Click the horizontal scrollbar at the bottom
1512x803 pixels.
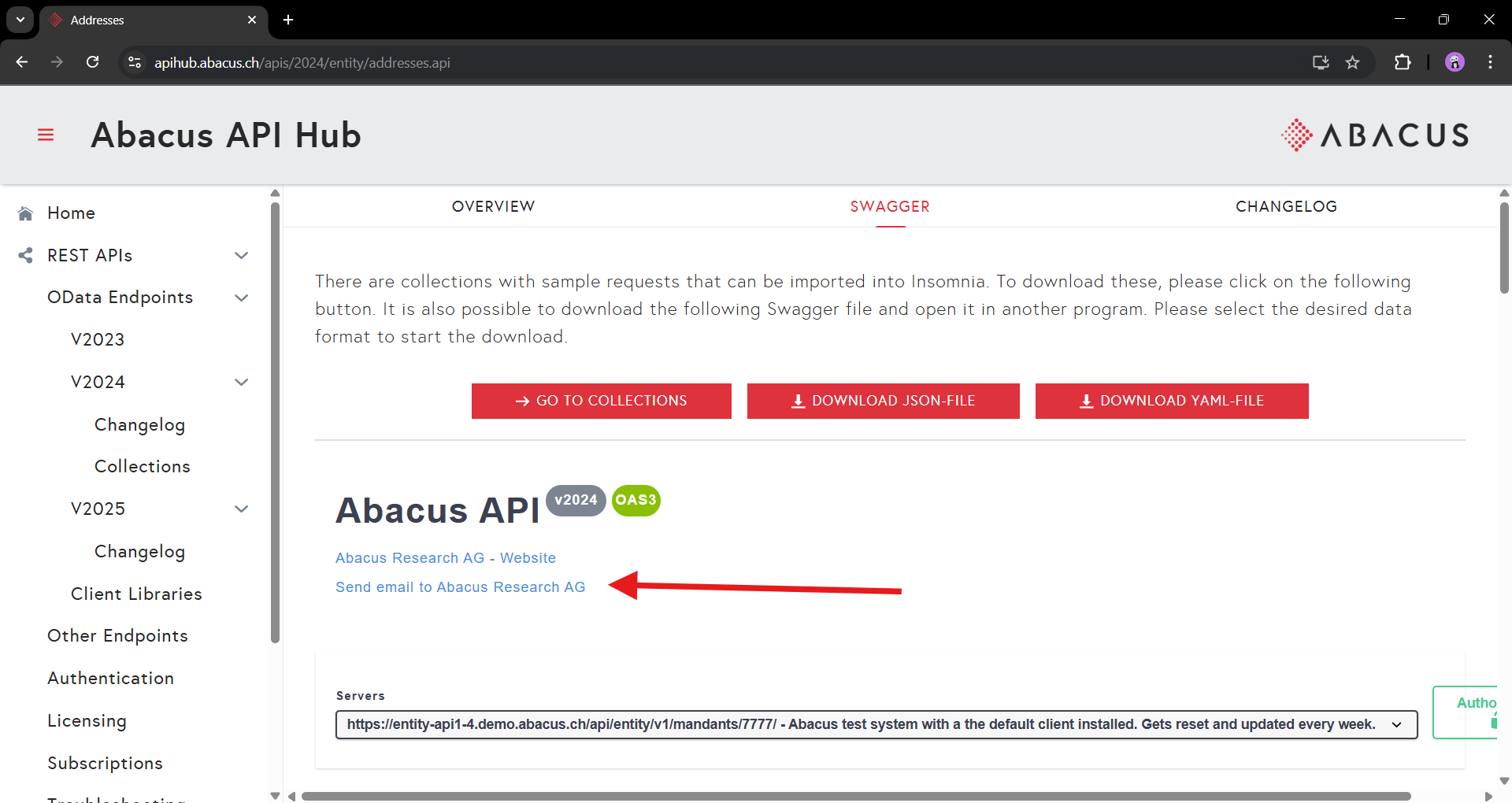856,796
